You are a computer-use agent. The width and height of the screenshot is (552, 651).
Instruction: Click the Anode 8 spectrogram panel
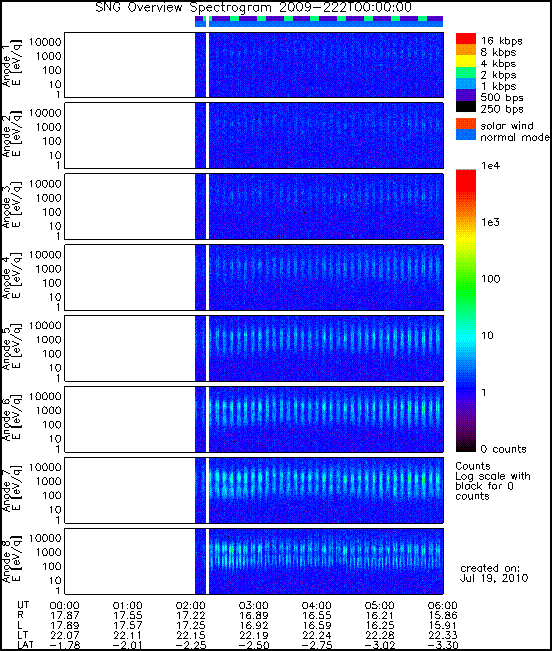tap(254, 561)
